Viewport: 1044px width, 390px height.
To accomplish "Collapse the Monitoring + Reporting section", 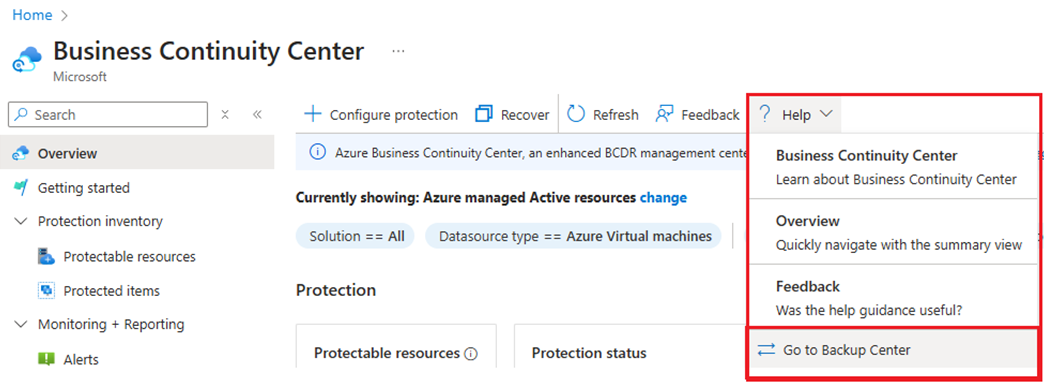I will [21, 325].
